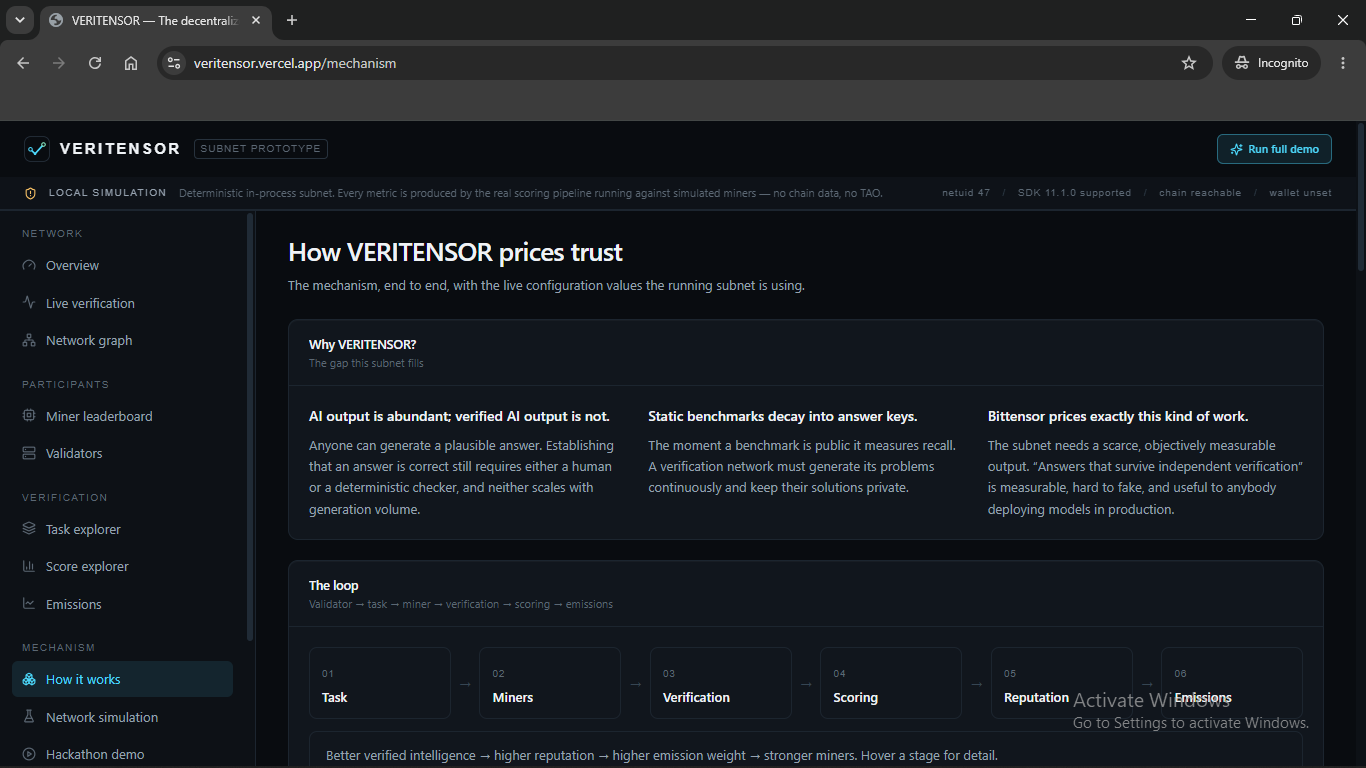The image size is (1366, 768).
Task: Click the sidebar scrollbar
Action: [250, 428]
